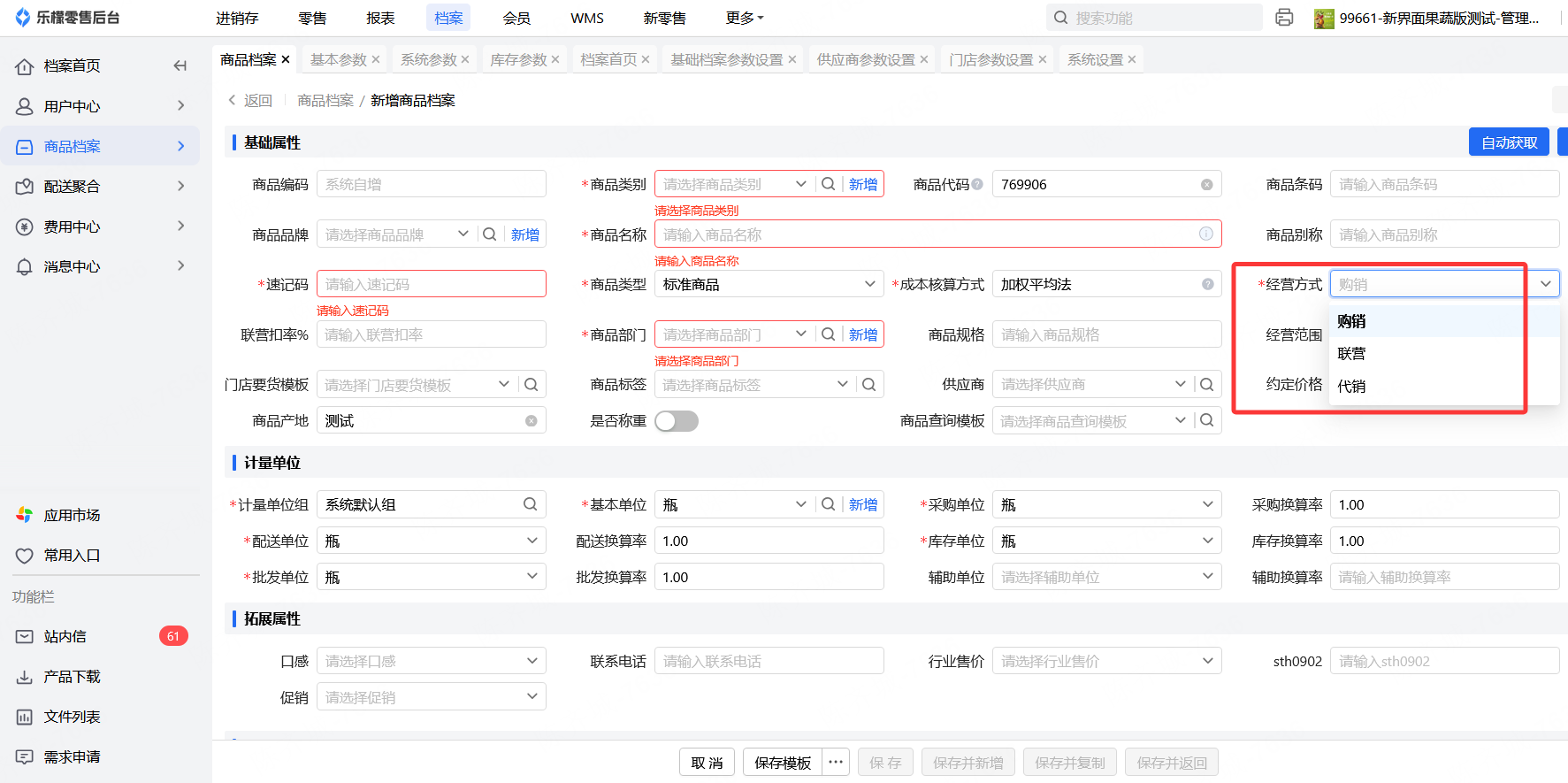Image resolution: width=1568 pixels, height=783 pixels.
Task: Click the 自动获取 button
Action: [x=1509, y=142]
